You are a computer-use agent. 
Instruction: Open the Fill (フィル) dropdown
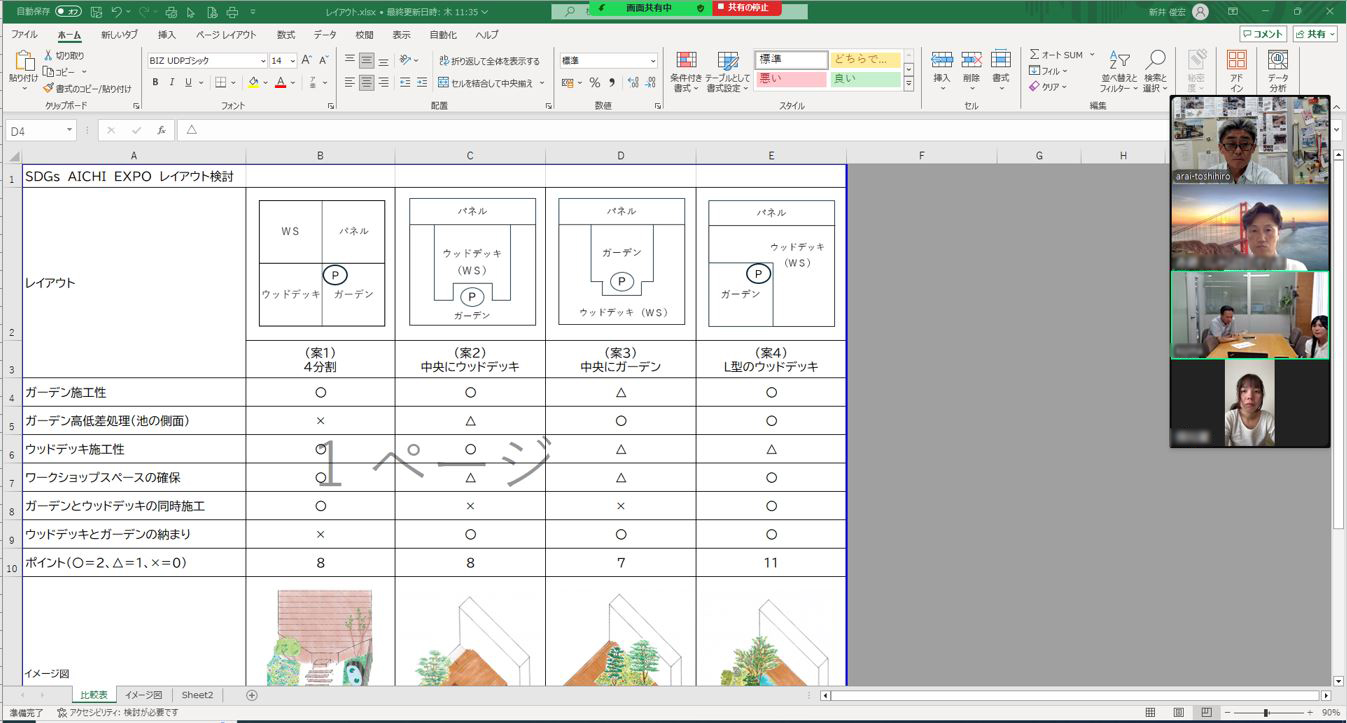[1048, 71]
